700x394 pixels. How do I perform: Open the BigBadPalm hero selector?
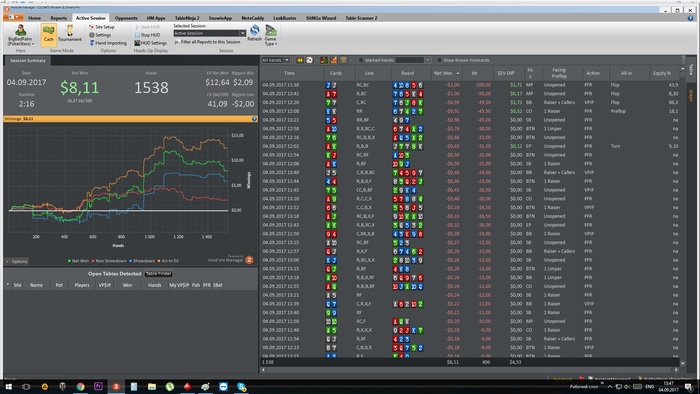20,35
